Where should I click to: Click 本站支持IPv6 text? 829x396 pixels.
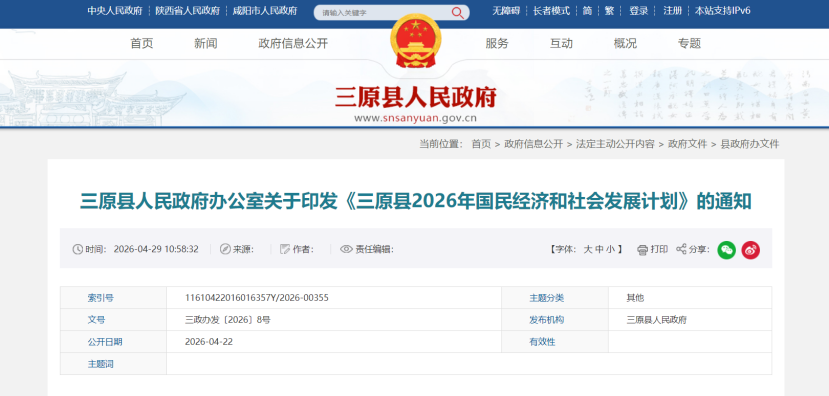(722, 11)
